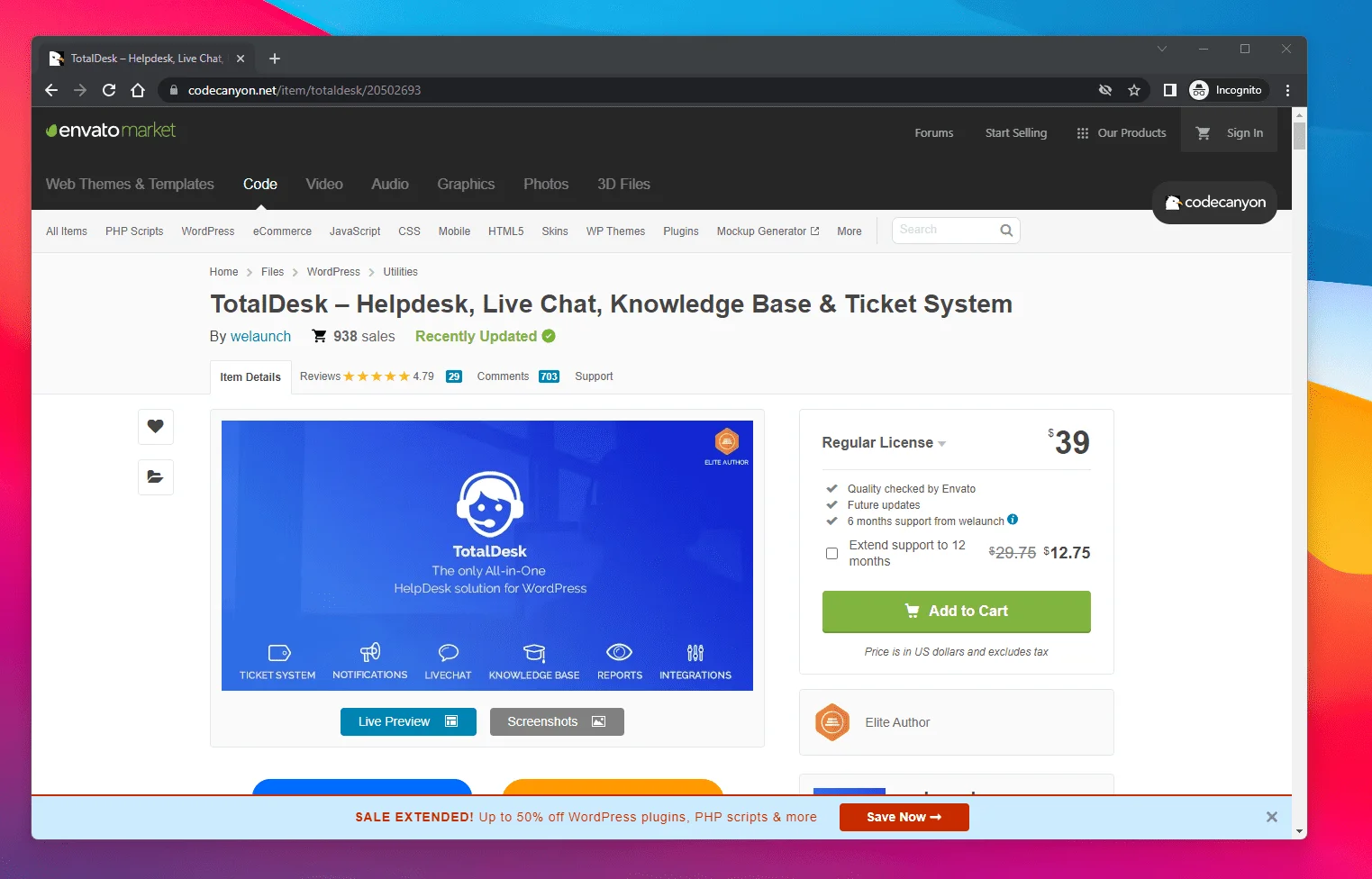Screen dimensions: 1372x879
Task: Enable Extend support to 12 months checkbox
Action: pyautogui.click(x=832, y=553)
